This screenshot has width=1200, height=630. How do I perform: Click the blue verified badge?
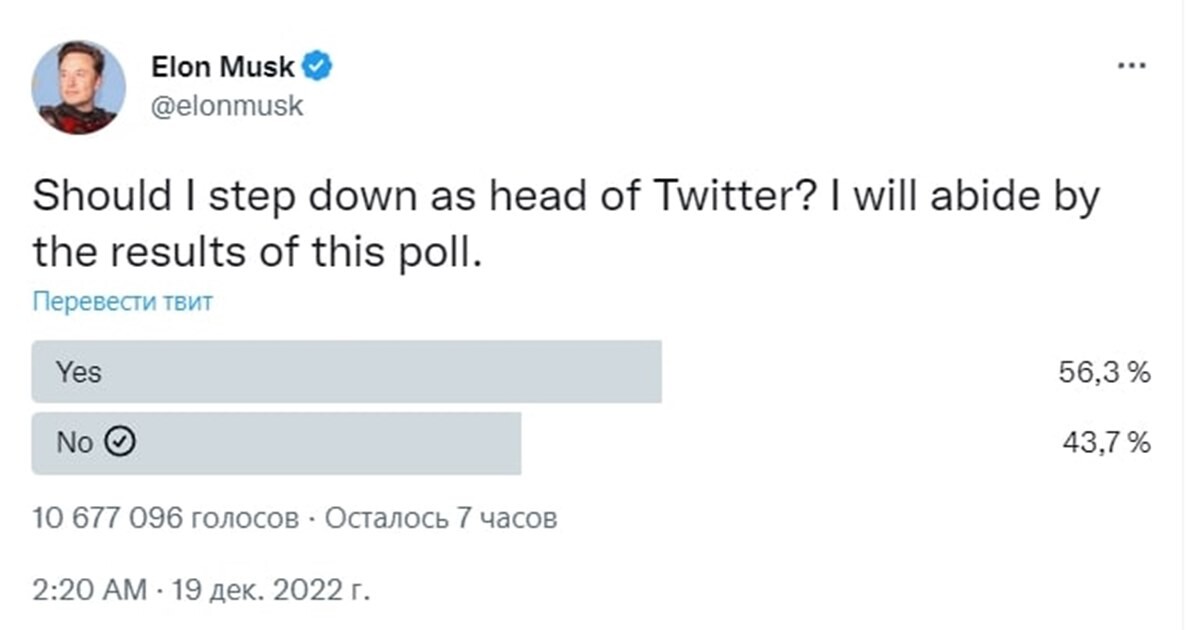click(x=318, y=67)
